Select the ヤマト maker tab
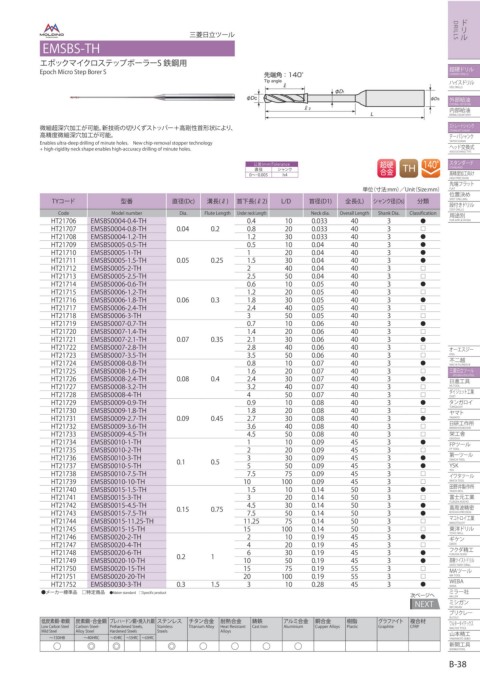 (463, 414)
